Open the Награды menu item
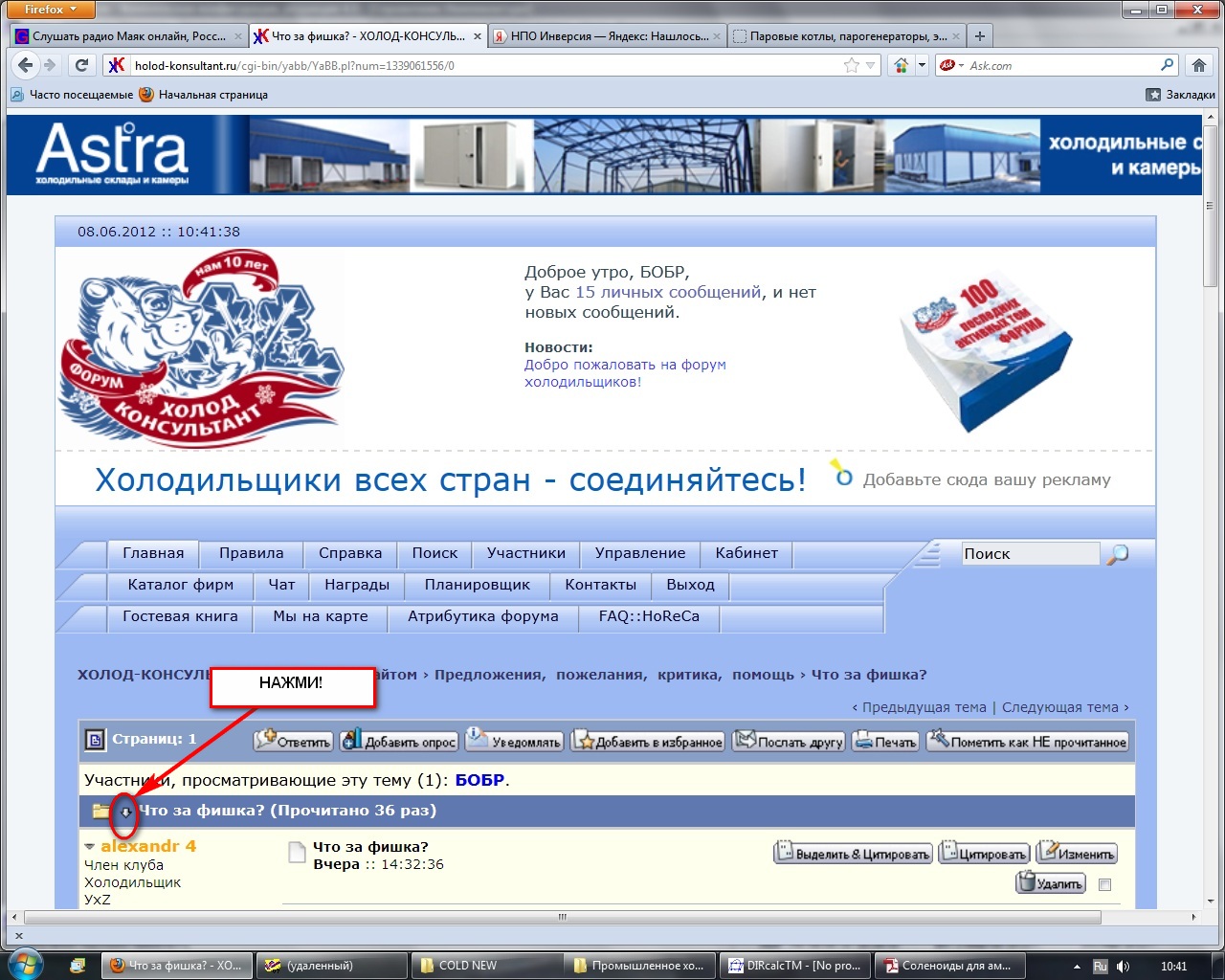 point(357,585)
